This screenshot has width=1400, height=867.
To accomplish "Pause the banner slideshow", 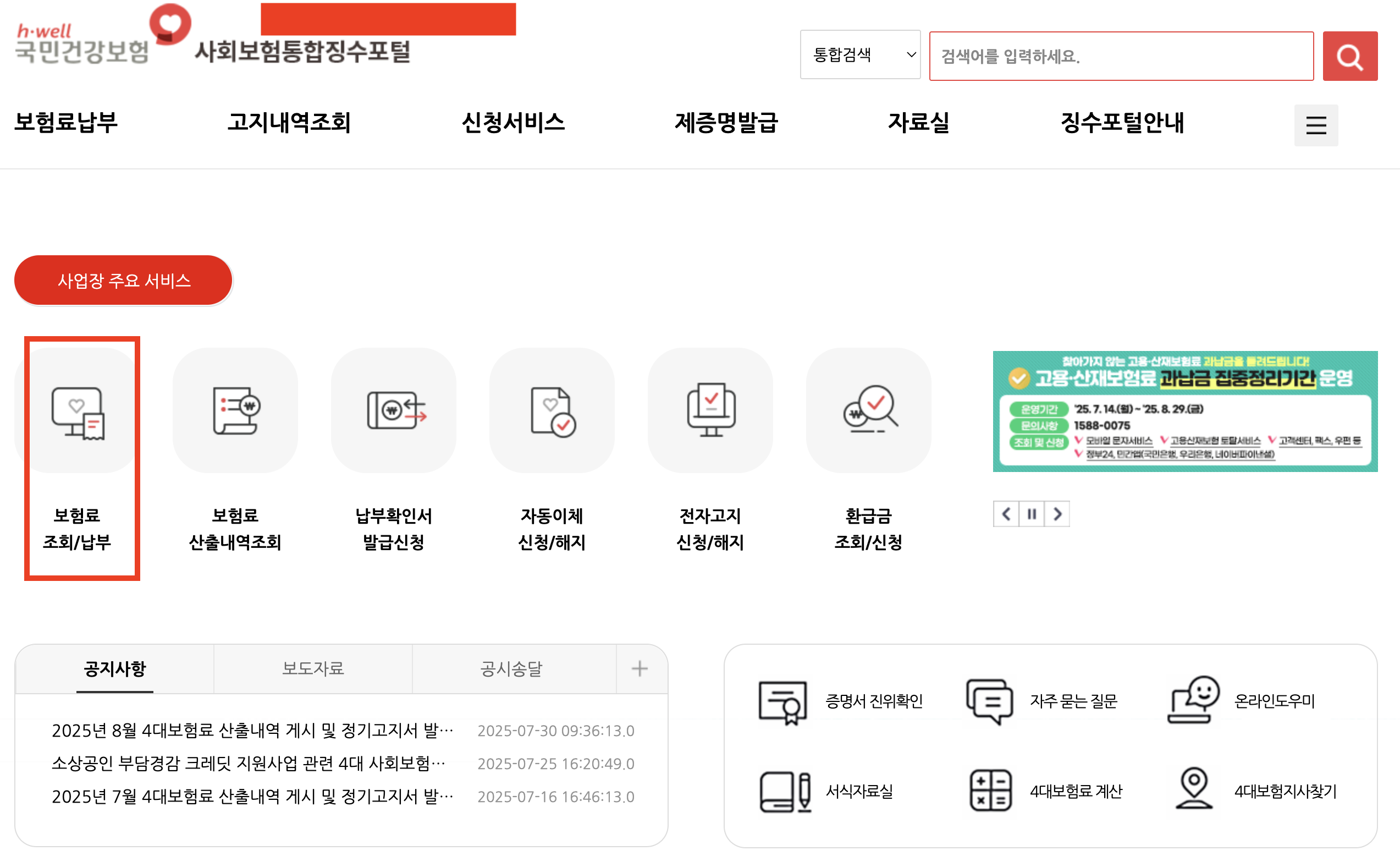I will 1032,514.
